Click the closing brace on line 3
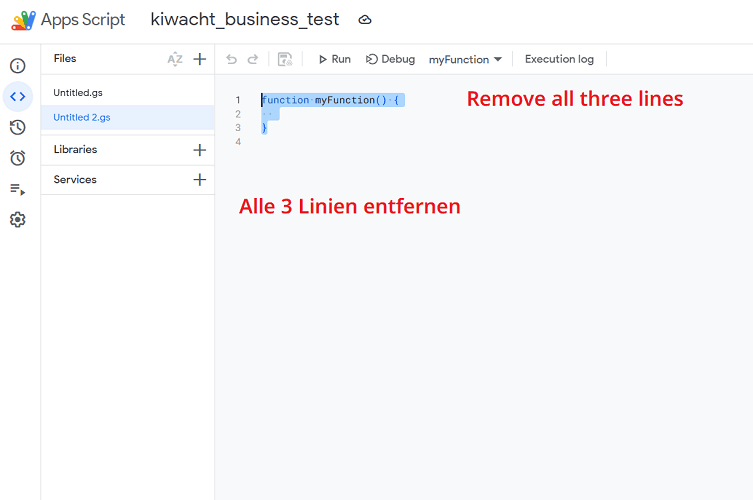 [x=264, y=128]
